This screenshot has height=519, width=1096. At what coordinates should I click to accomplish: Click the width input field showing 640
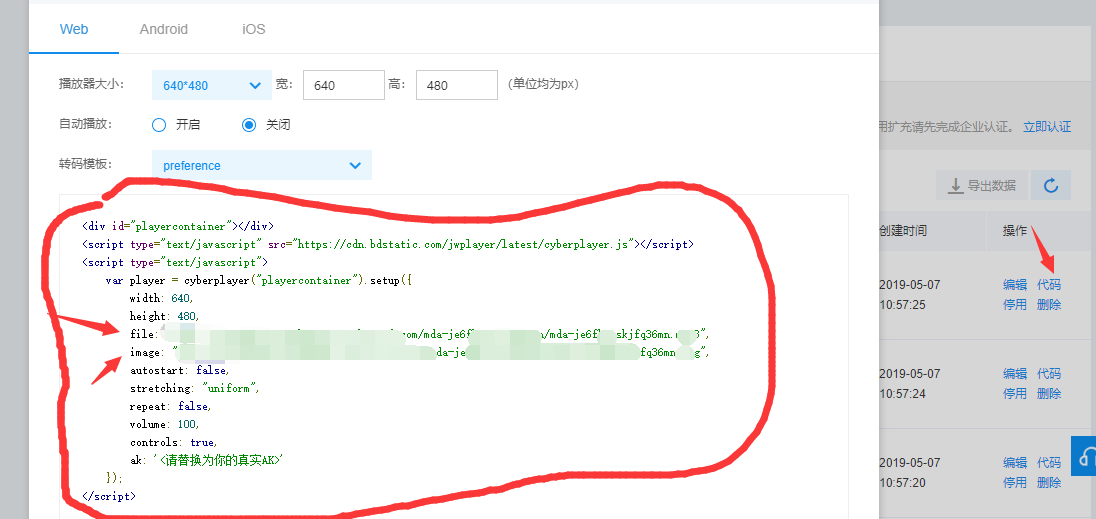(345, 85)
